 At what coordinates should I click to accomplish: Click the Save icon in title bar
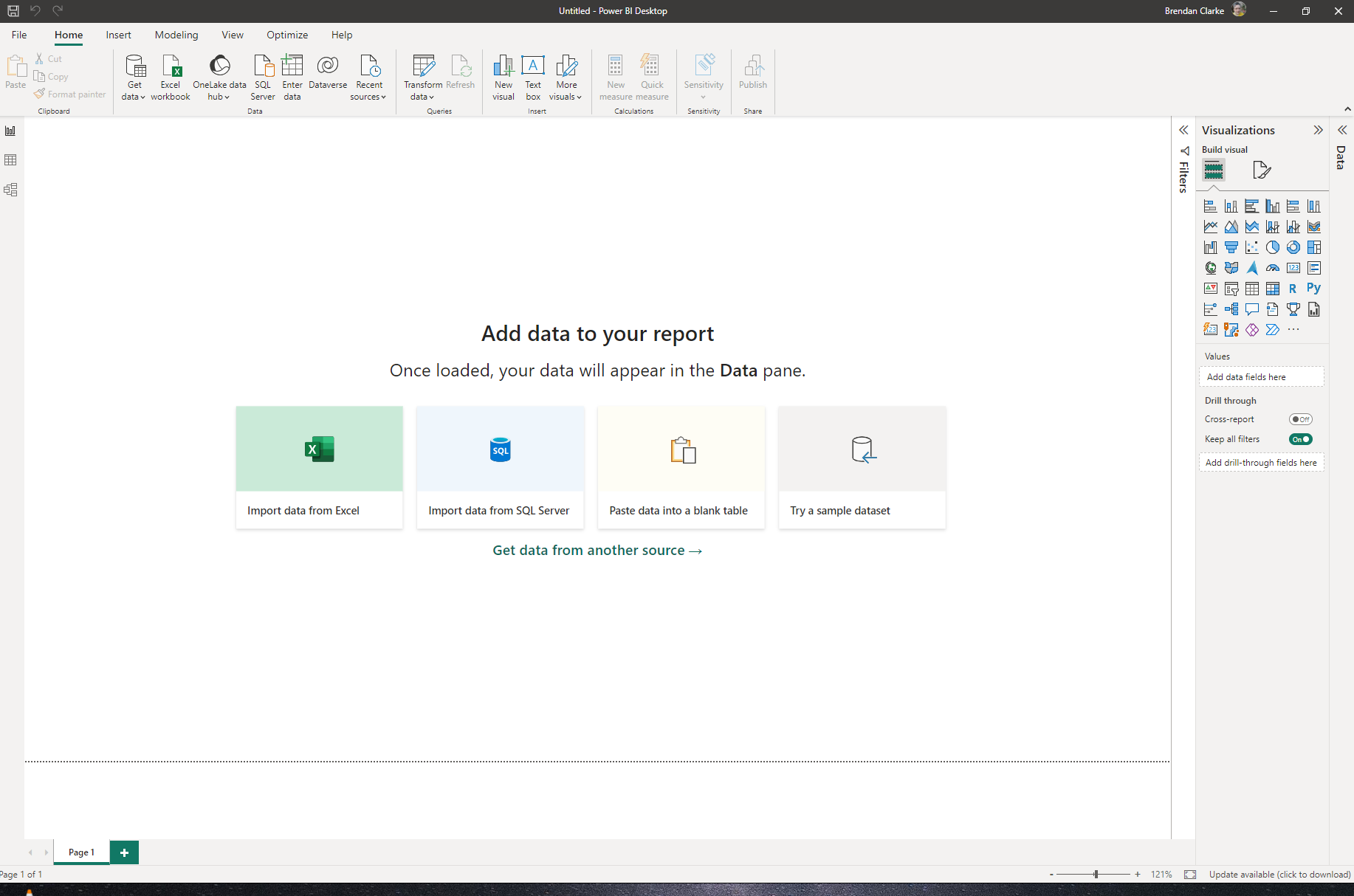pyautogui.click(x=13, y=10)
